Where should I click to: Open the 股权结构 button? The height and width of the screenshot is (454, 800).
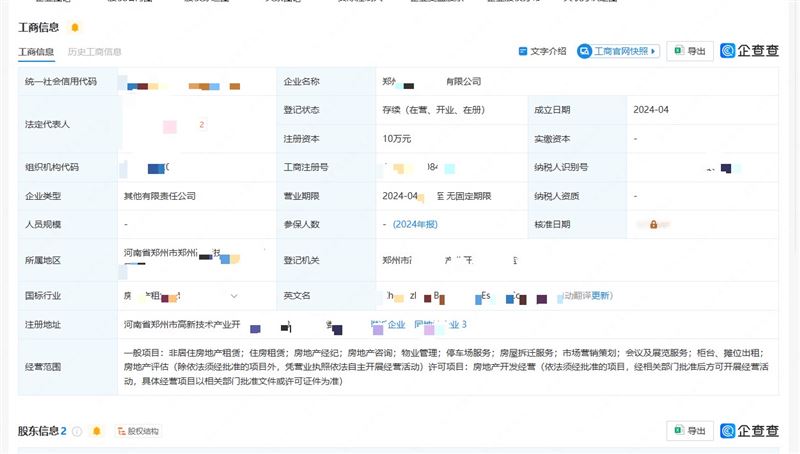click(138, 432)
